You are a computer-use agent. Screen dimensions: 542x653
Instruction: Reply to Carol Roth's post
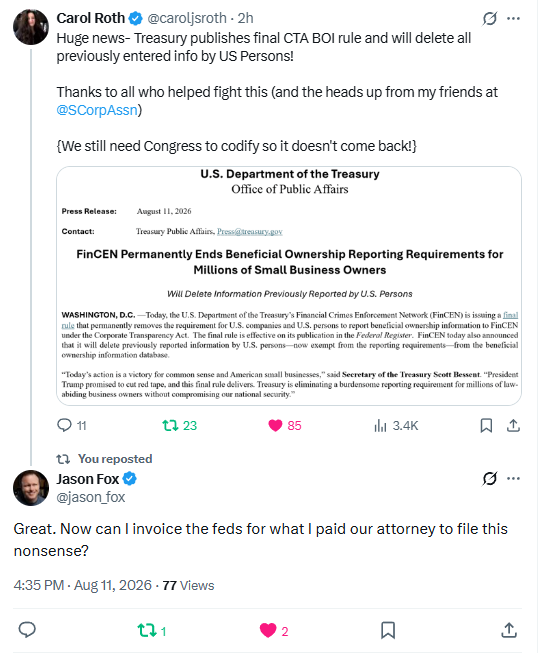(64, 425)
